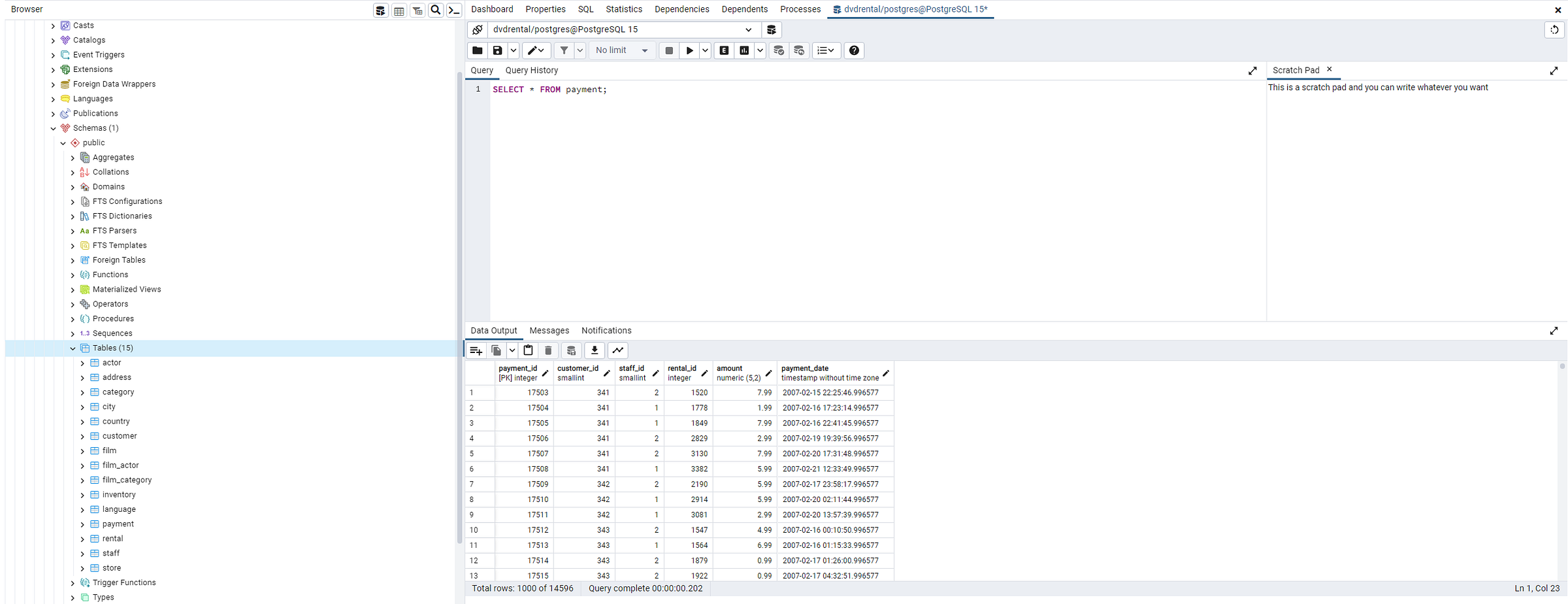The image size is (1568, 604).
Task: Run the query with the Execute button
Action: (x=689, y=50)
